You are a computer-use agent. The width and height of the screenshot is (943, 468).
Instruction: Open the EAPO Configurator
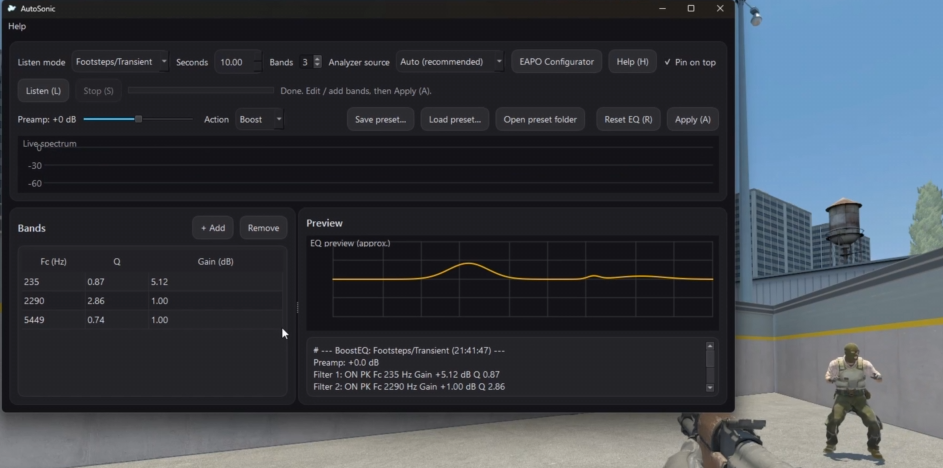point(556,62)
